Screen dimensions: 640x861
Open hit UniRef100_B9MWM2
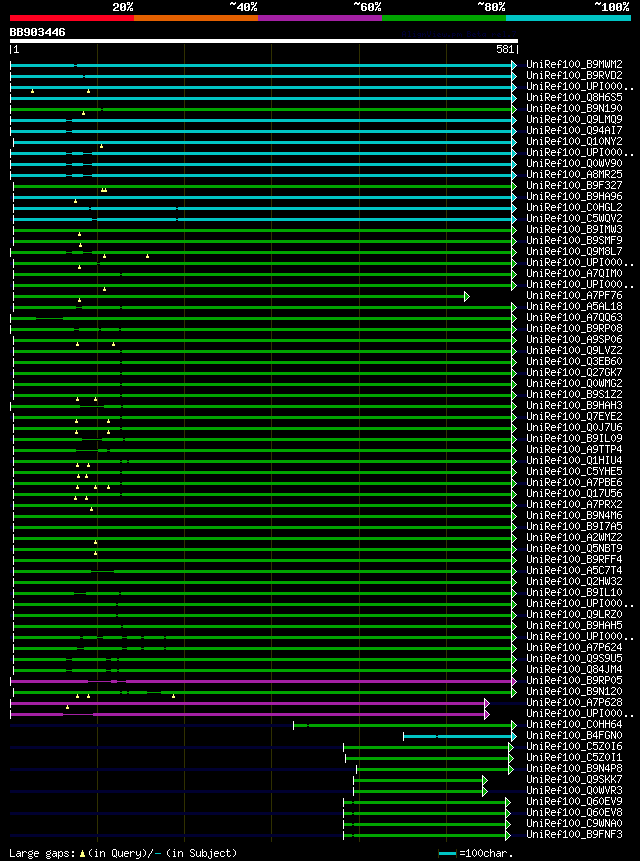click(574, 65)
